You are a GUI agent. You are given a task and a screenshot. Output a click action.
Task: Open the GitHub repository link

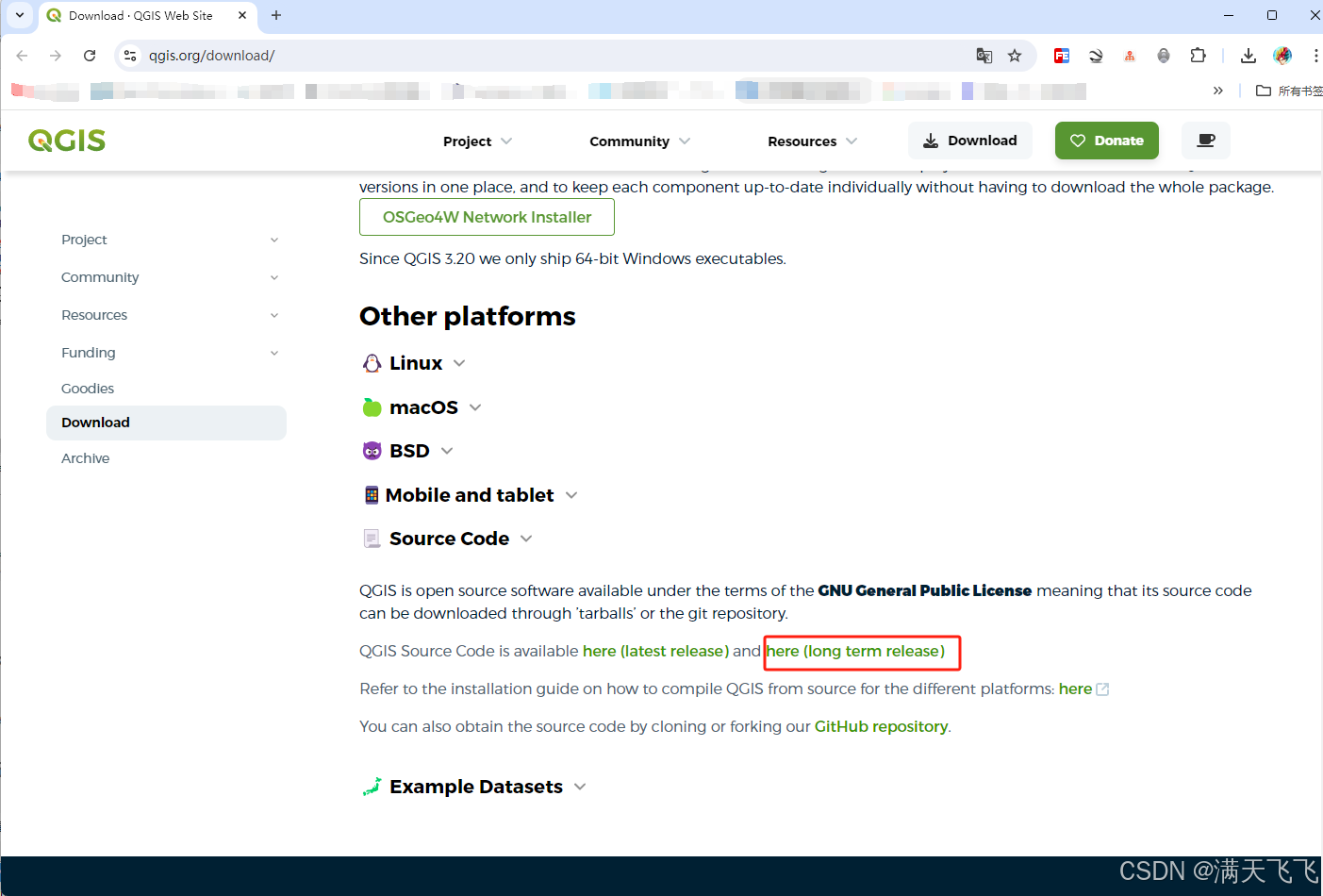882,726
